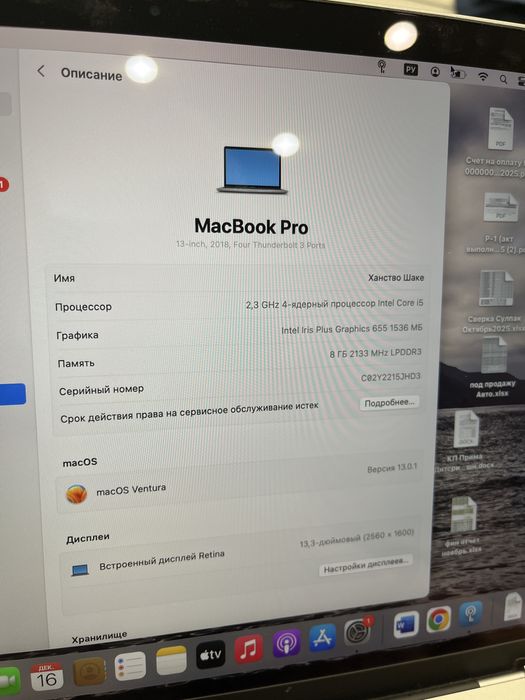
Task: Launch Apple TV from the Dock
Action: (210, 654)
